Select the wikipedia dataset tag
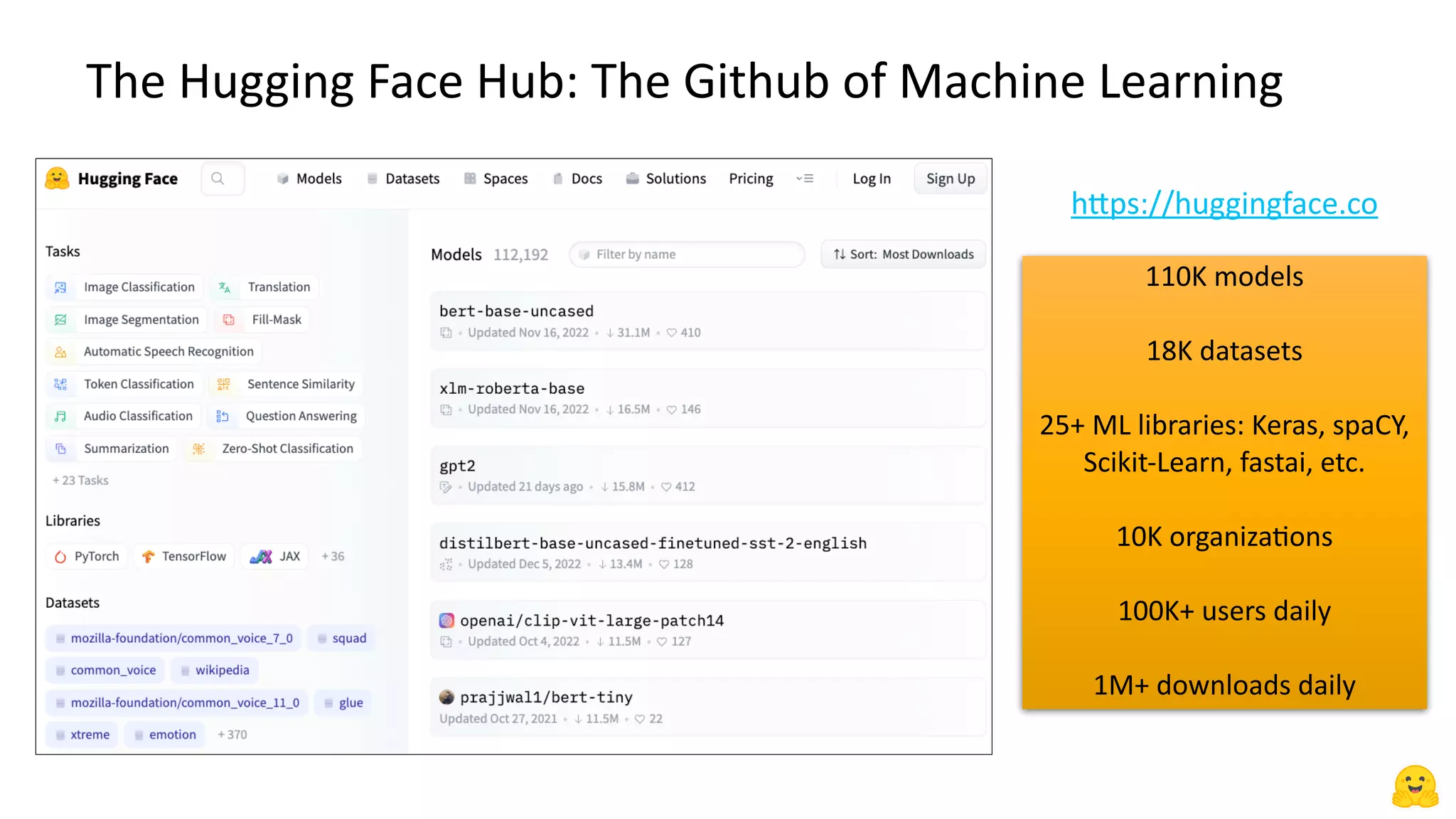This screenshot has height=819, width=1456. (x=215, y=670)
